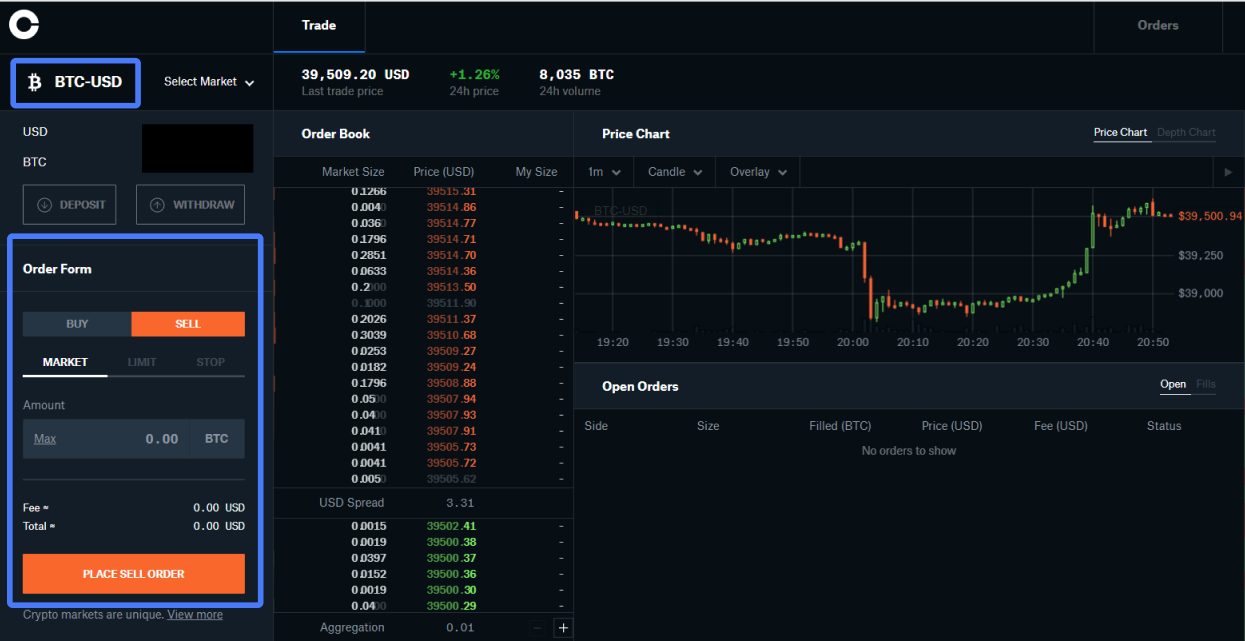The width and height of the screenshot is (1245, 641).
Task: Switch to Depth Chart view
Action: [x=1186, y=132]
